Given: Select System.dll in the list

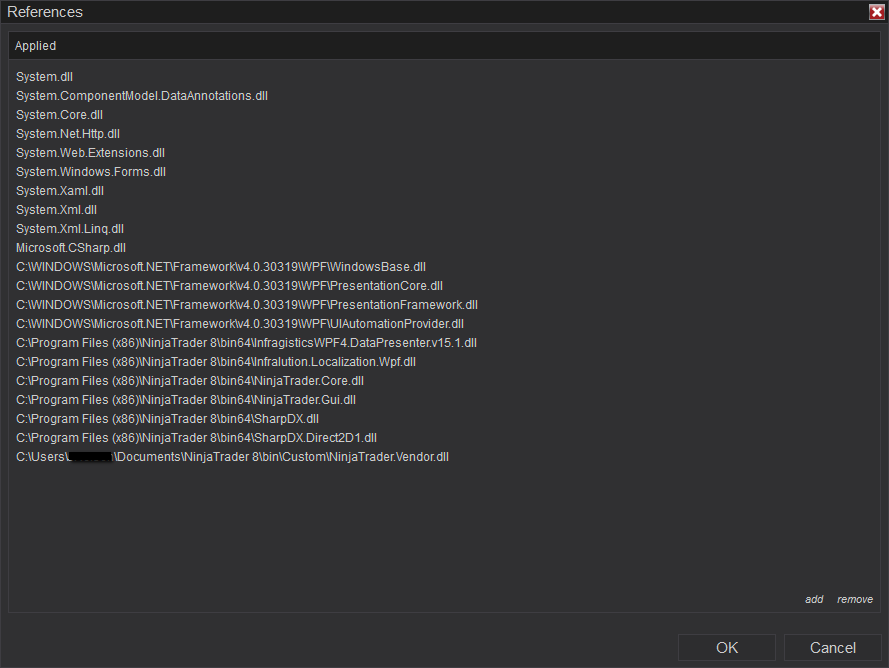Looking at the screenshot, I should point(45,77).
